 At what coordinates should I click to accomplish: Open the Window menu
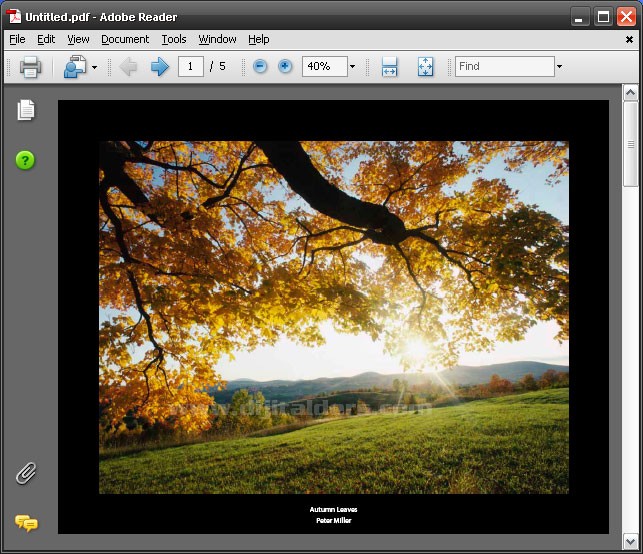click(217, 39)
